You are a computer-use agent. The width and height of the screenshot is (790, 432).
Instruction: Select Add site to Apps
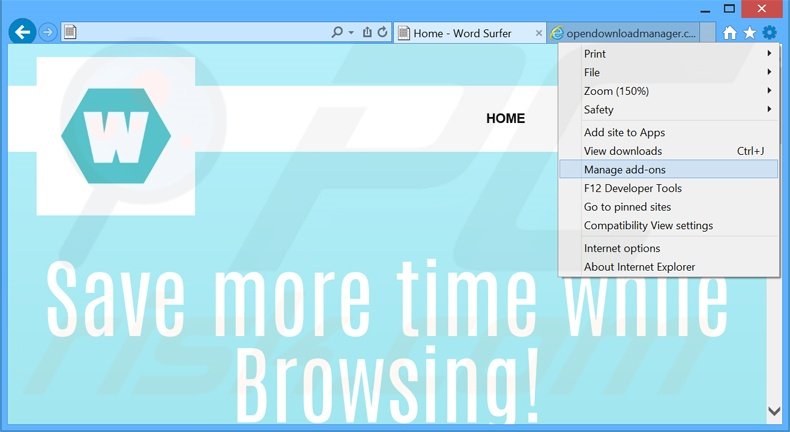[x=669, y=132]
